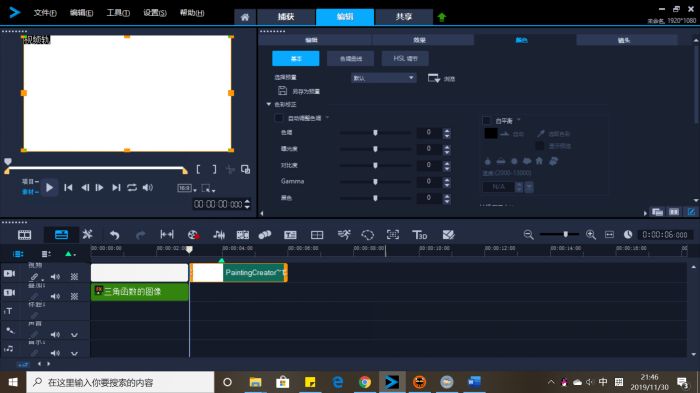Open the 16:9 aspect ratio dropdown
Screen dimensions: 700x393
coord(187,188)
